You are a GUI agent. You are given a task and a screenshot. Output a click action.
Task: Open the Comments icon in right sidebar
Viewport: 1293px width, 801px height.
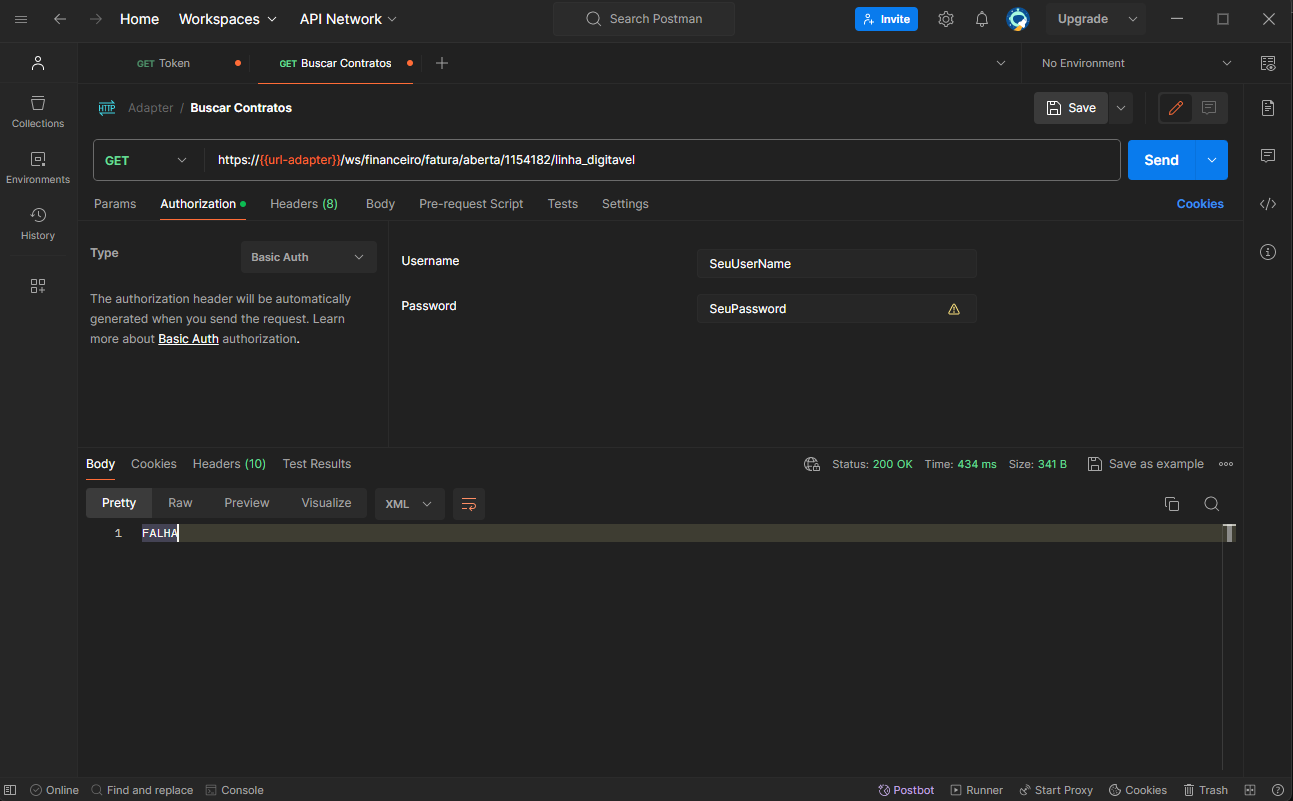coord(1268,155)
